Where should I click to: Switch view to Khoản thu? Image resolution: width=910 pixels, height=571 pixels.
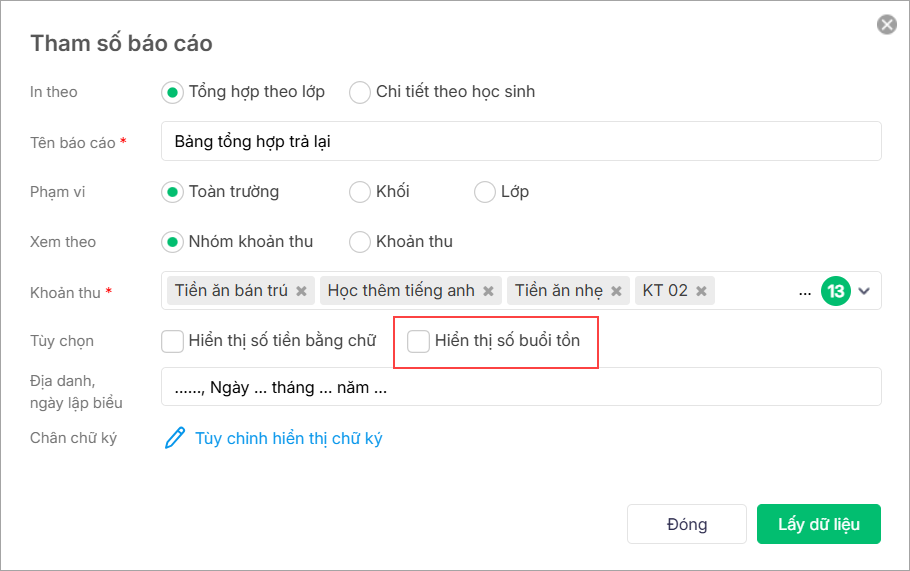point(360,241)
